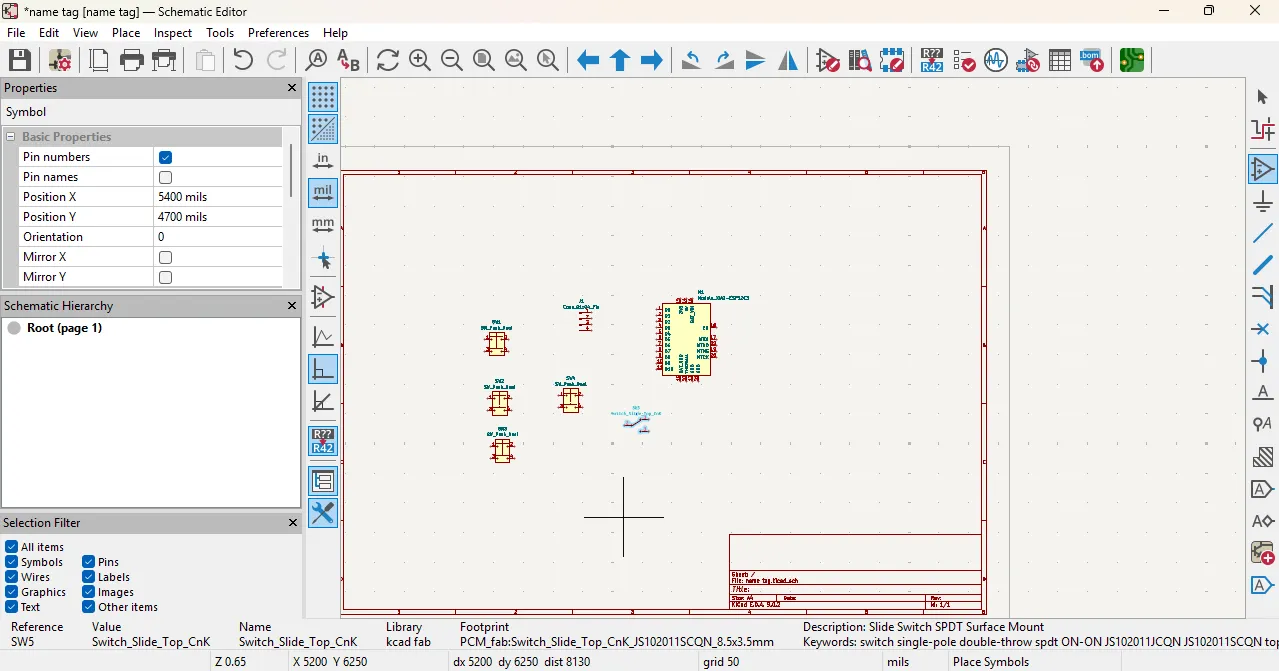1279x671 pixels.
Task: Select the No Connect flag tool
Action: point(1263,329)
